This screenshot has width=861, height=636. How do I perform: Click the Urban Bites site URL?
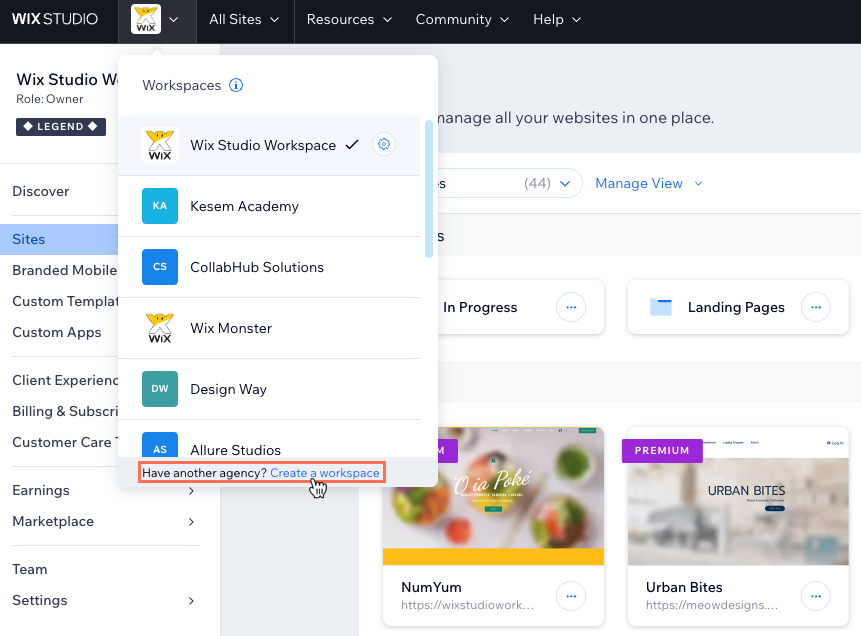(712, 605)
